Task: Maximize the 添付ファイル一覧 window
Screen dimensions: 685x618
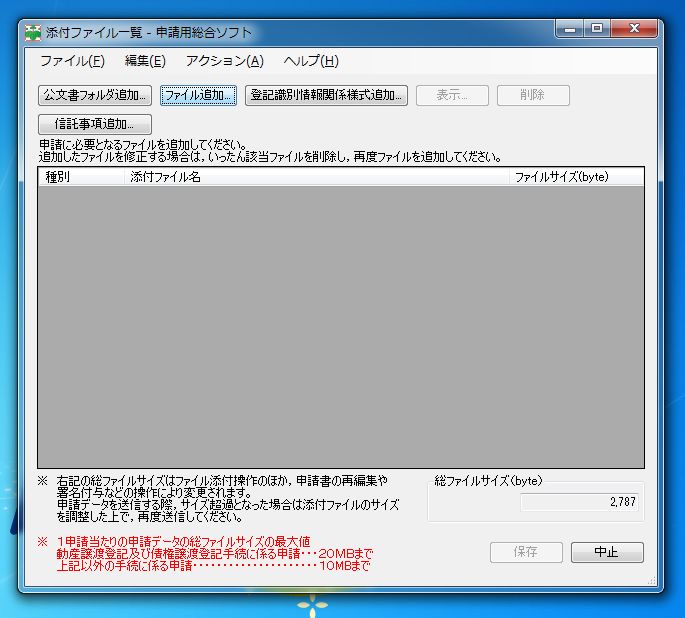Action: 597,30
